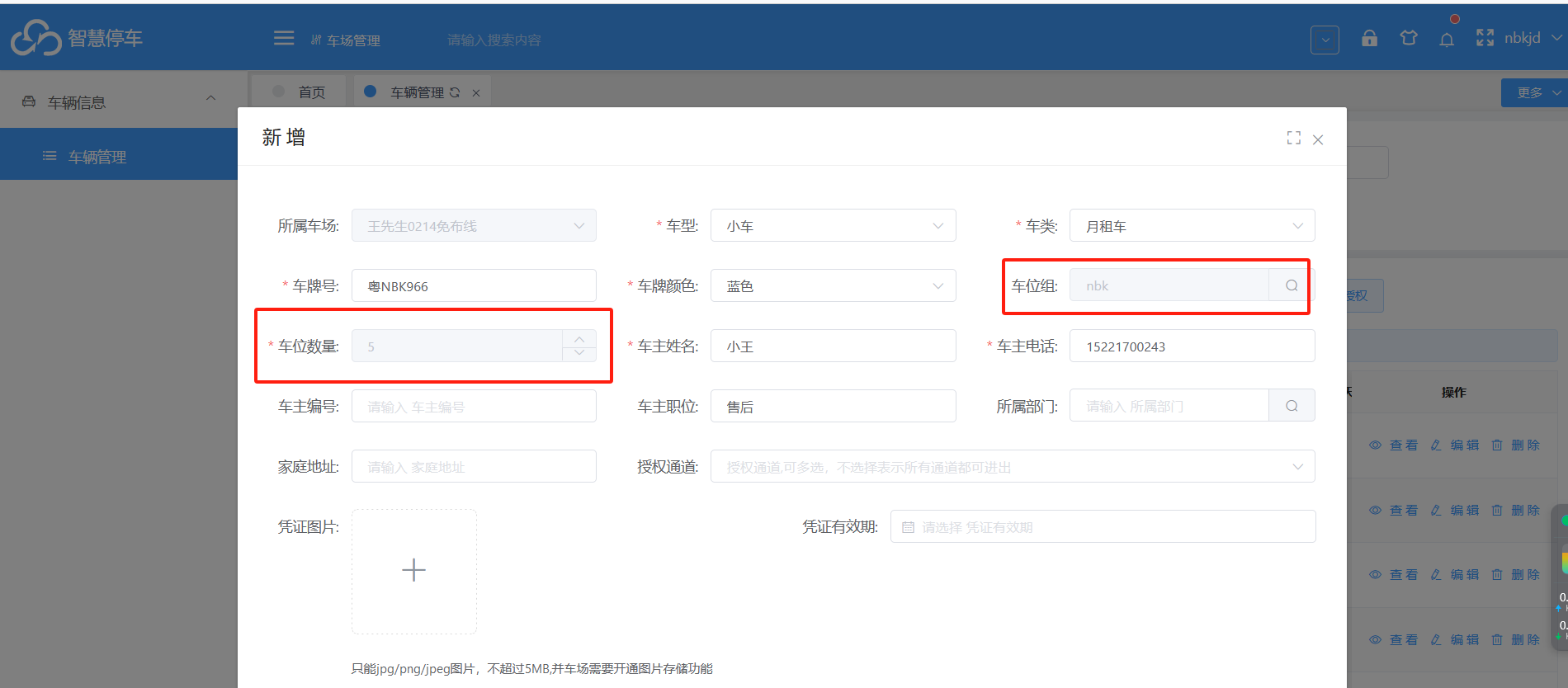The image size is (1568, 688).
Task: Click the plus icon to upload 凭证图片
Action: (414, 571)
